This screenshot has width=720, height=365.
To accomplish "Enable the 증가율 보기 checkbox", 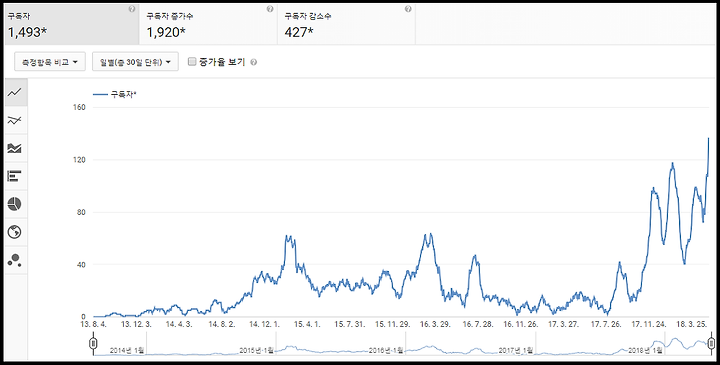I will coord(192,62).
